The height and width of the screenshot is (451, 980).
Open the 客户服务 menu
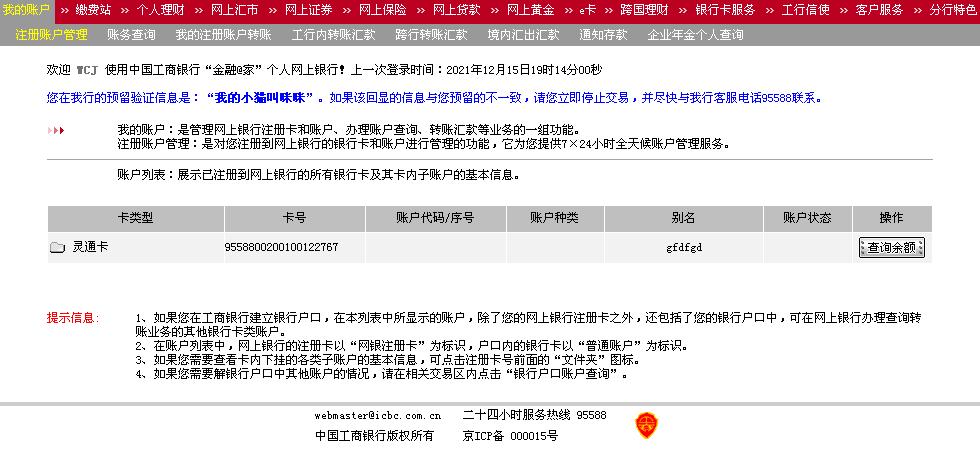pos(879,10)
